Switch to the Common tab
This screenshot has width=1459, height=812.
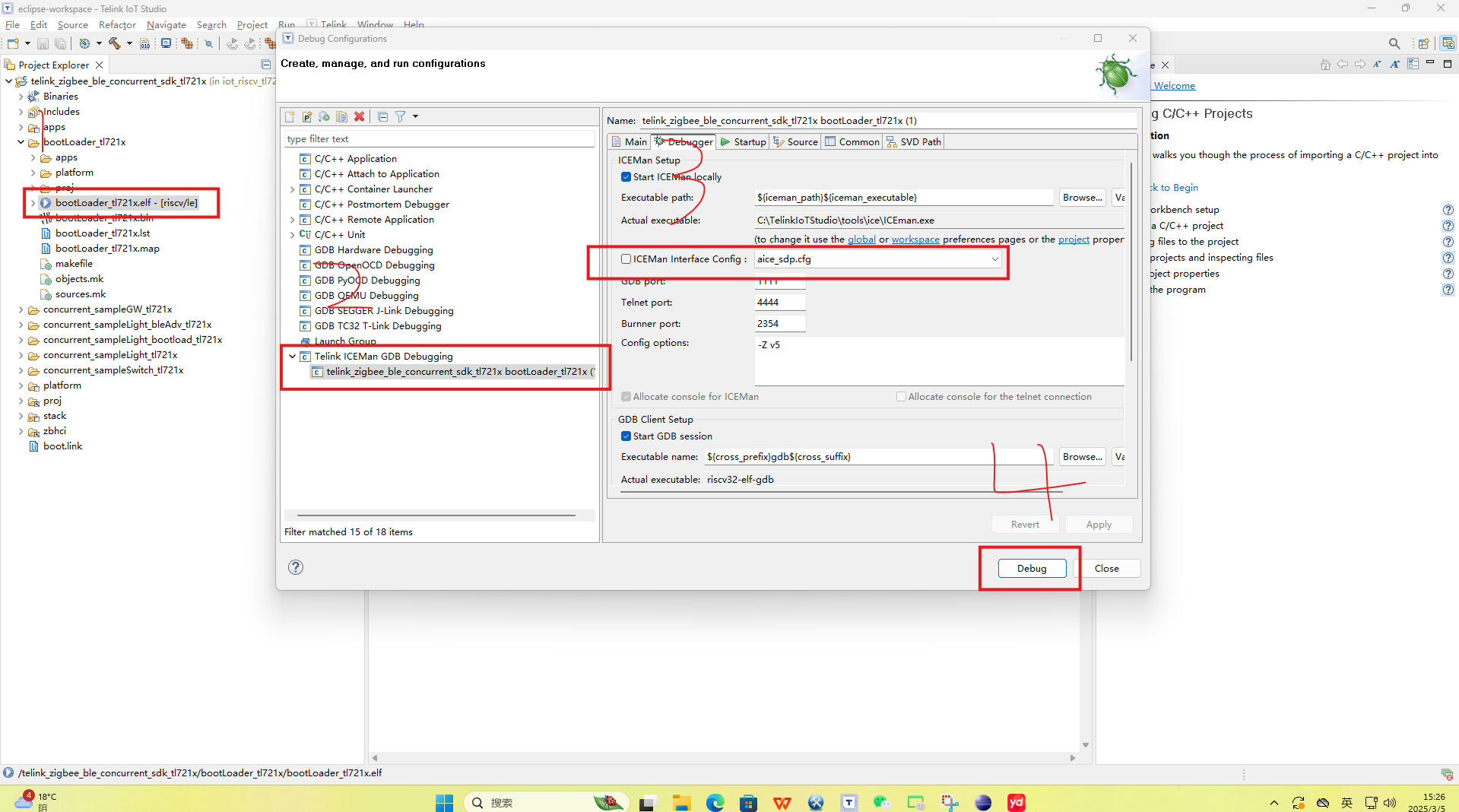[x=852, y=142]
